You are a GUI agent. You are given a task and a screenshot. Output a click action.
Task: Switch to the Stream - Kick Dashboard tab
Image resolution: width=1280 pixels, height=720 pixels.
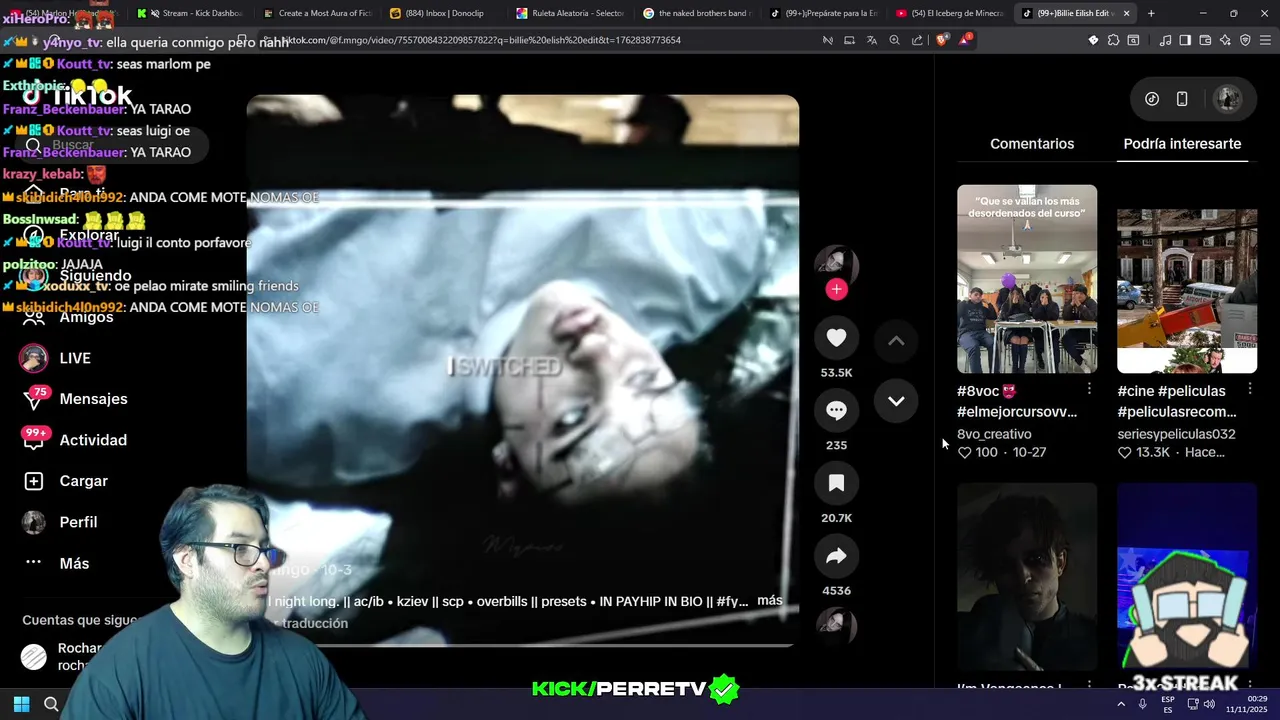194,13
